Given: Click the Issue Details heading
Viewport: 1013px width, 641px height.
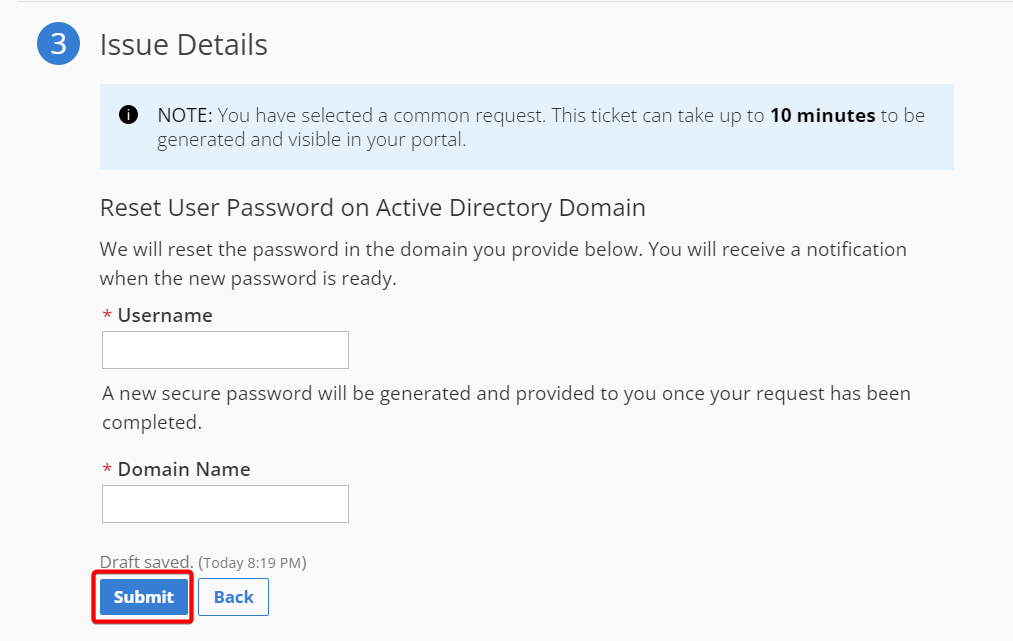Looking at the screenshot, I should (x=183, y=45).
